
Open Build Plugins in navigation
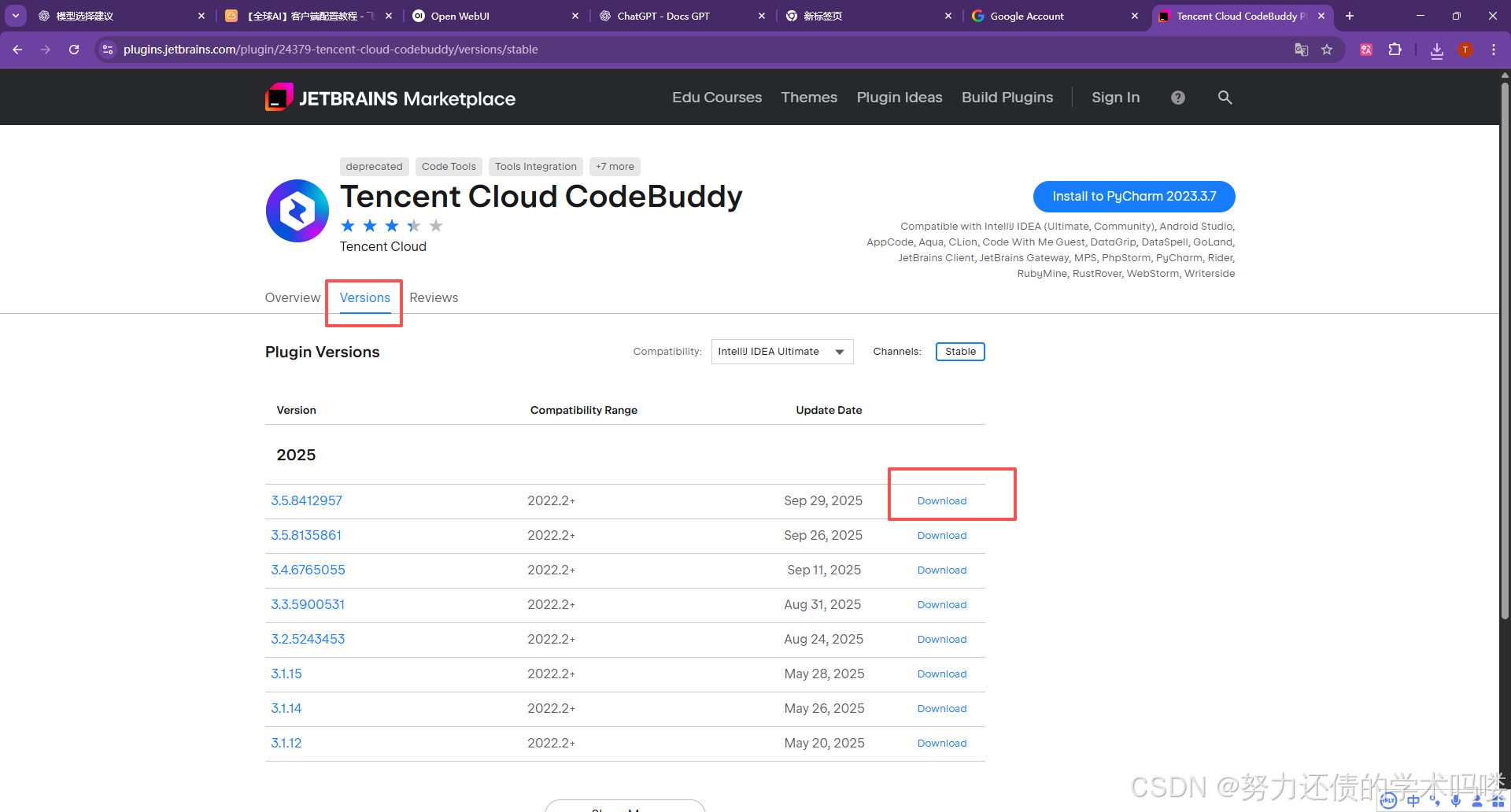1007,98
